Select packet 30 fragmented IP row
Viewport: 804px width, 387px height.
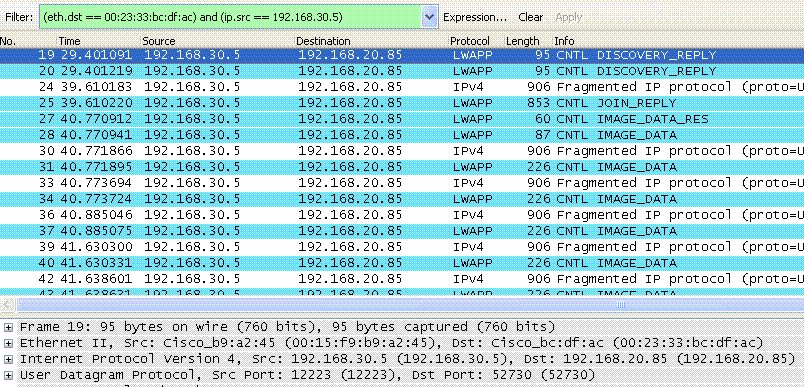tap(402, 151)
